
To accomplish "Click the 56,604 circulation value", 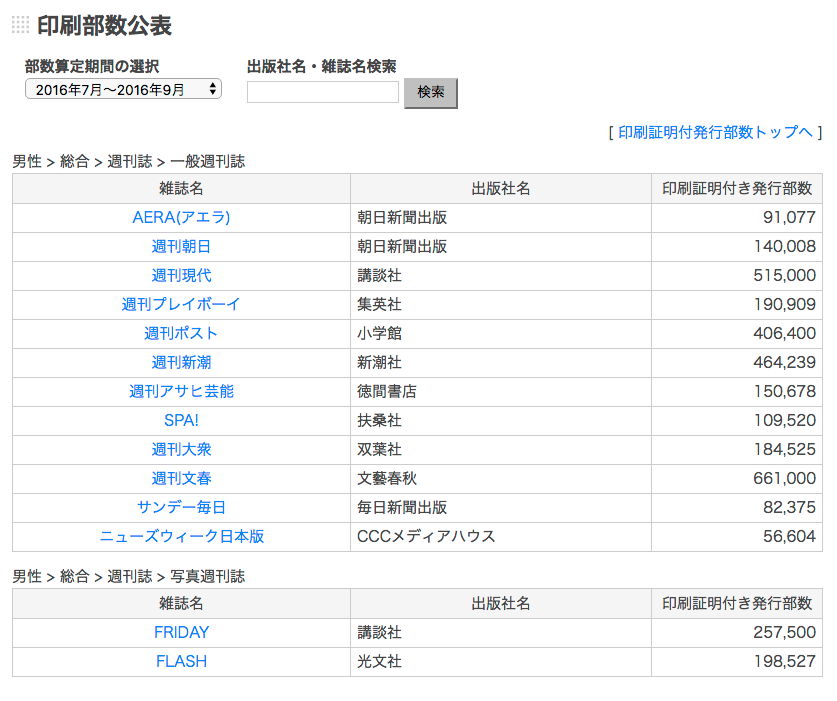I will tap(789, 536).
